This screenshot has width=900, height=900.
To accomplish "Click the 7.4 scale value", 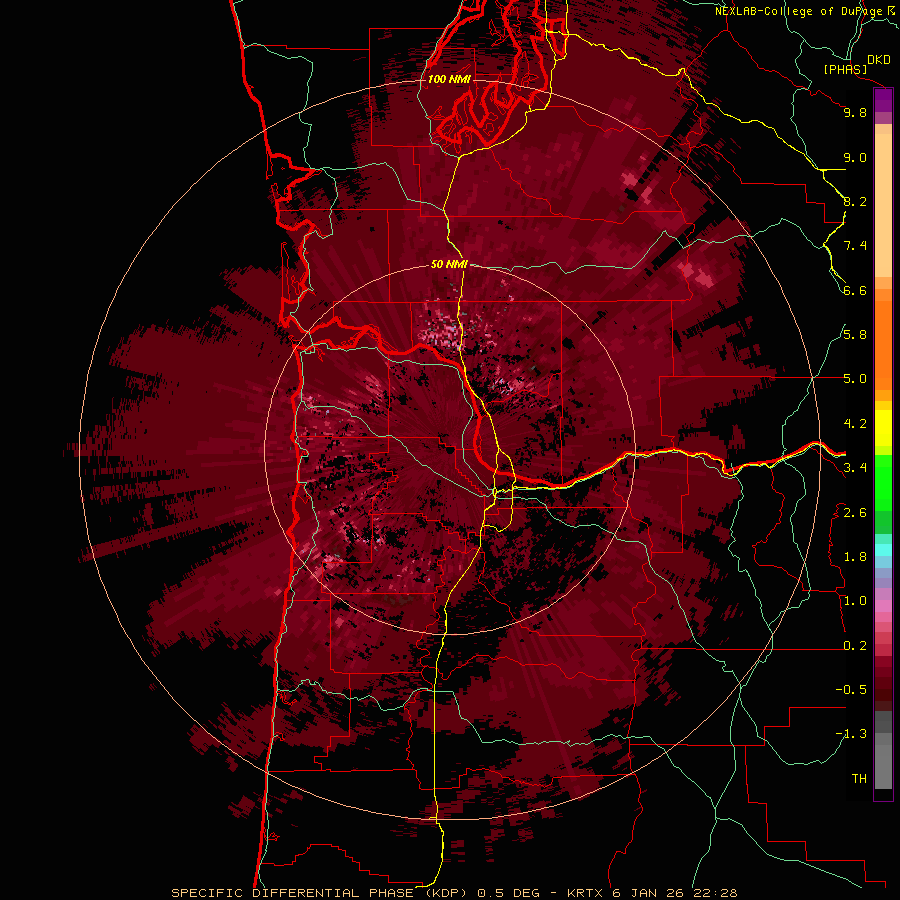I will (x=855, y=246).
